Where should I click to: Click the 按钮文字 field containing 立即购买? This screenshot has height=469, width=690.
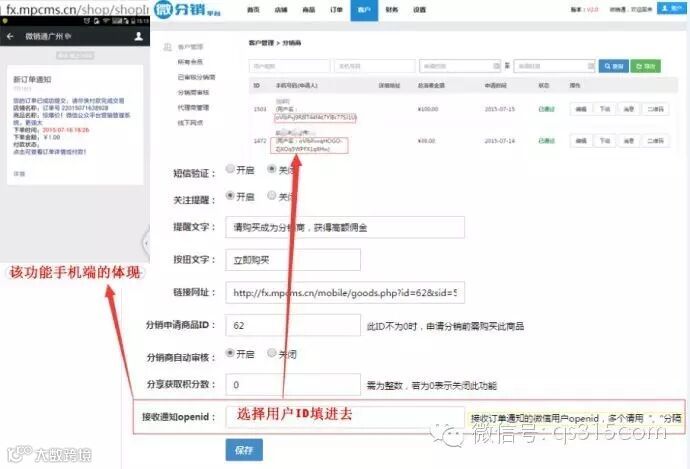[x=293, y=260]
